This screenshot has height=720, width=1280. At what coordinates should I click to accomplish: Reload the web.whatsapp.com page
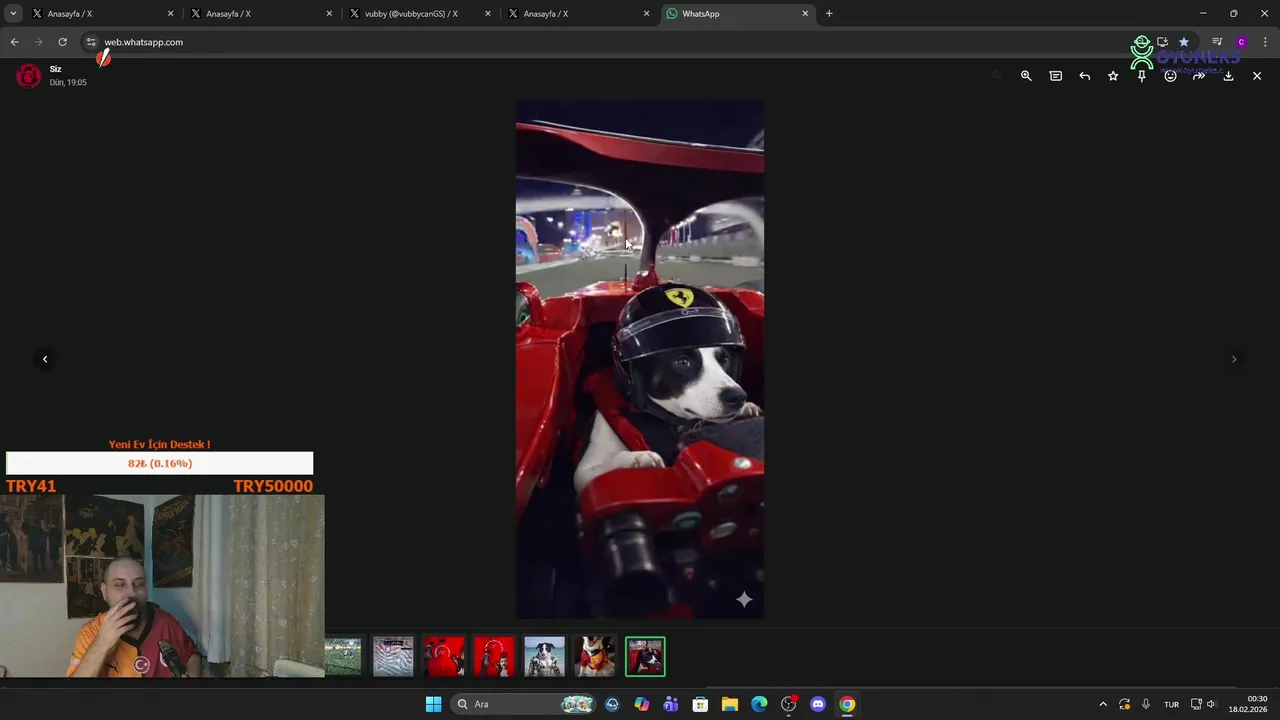coord(62,42)
